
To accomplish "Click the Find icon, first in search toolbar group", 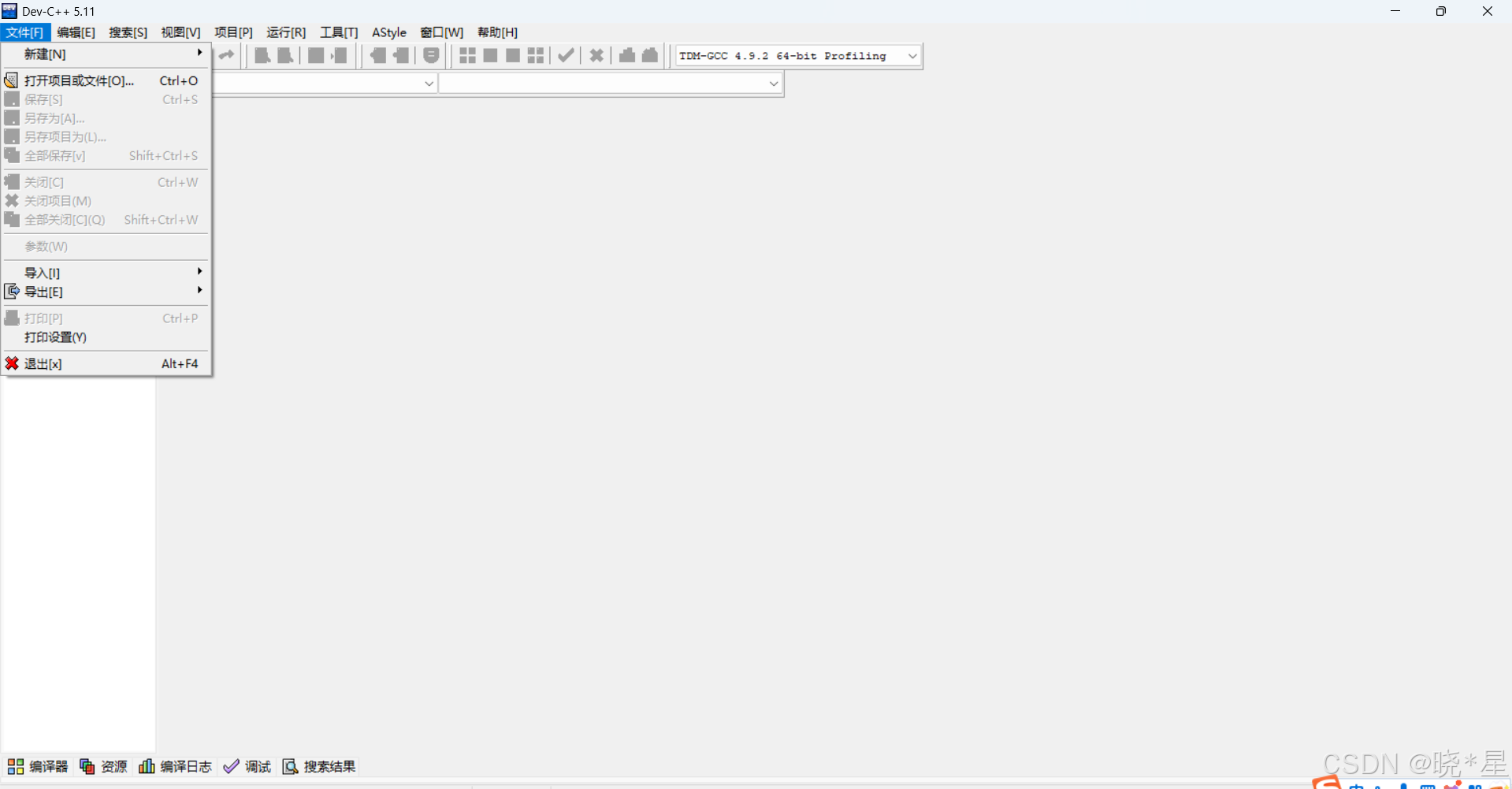I will pyautogui.click(x=263, y=55).
